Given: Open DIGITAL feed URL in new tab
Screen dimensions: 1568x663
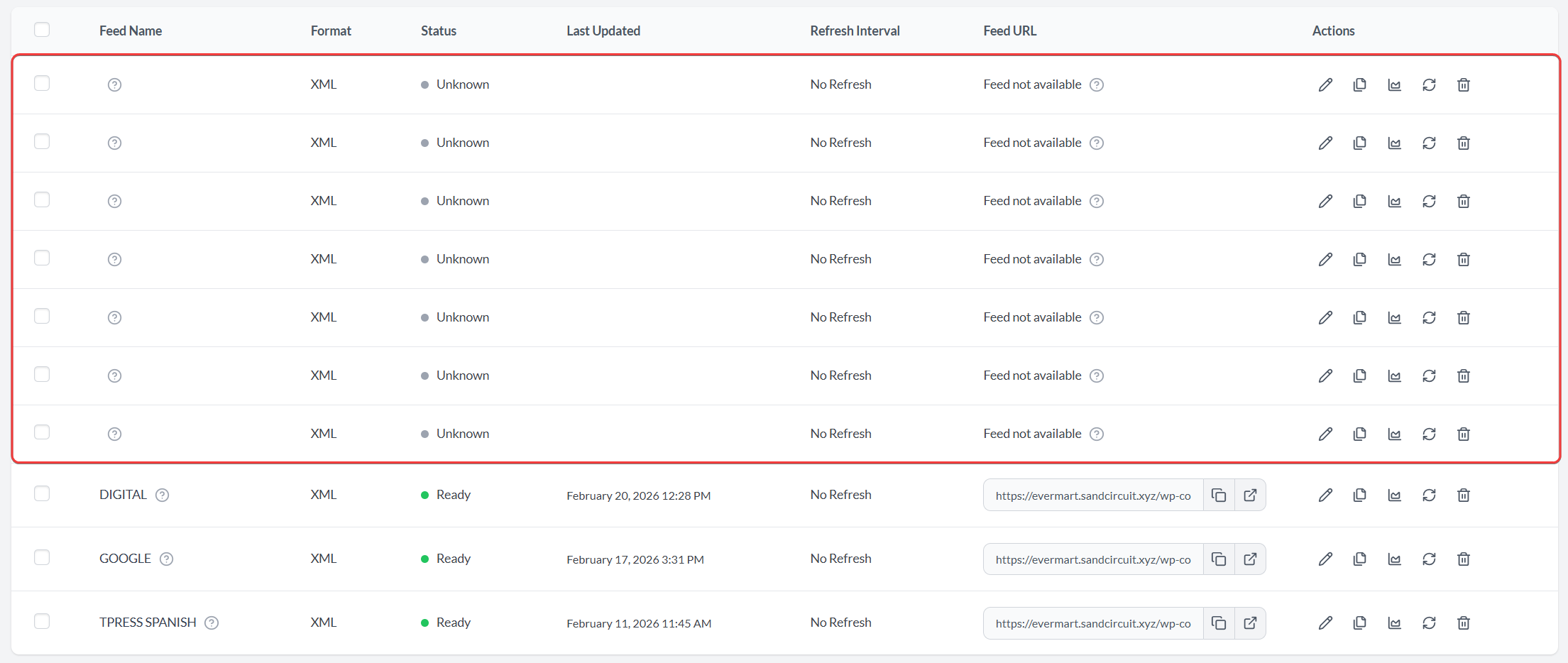Looking at the screenshot, I should pos(1250,495).
